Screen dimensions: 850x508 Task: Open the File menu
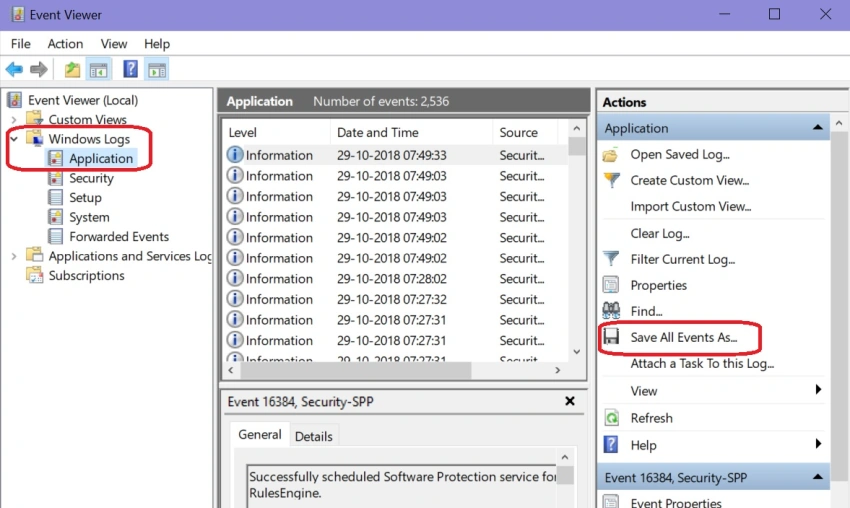pyautogui.click(x=21, y=44)
